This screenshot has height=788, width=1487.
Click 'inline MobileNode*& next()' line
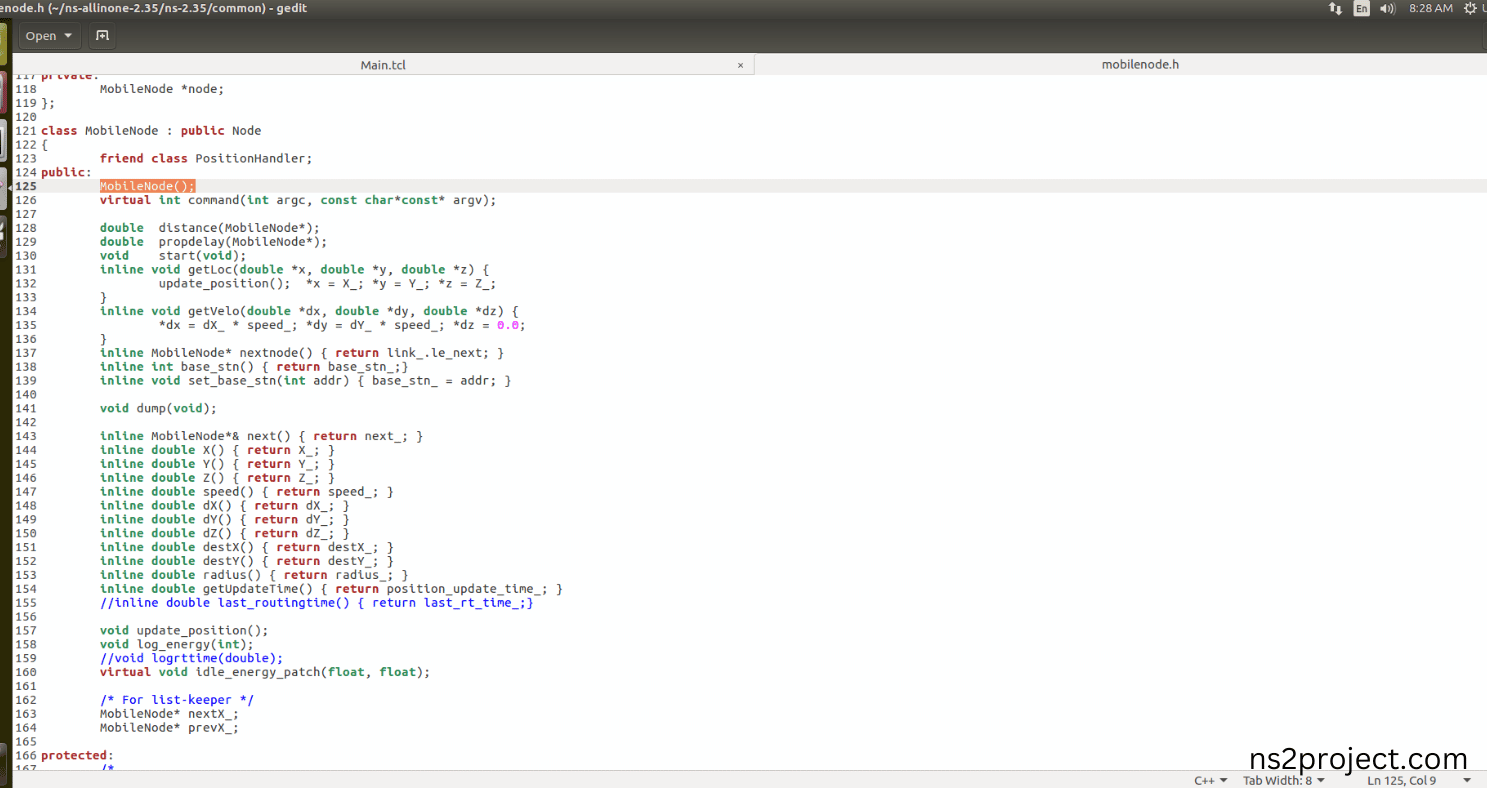261,436
